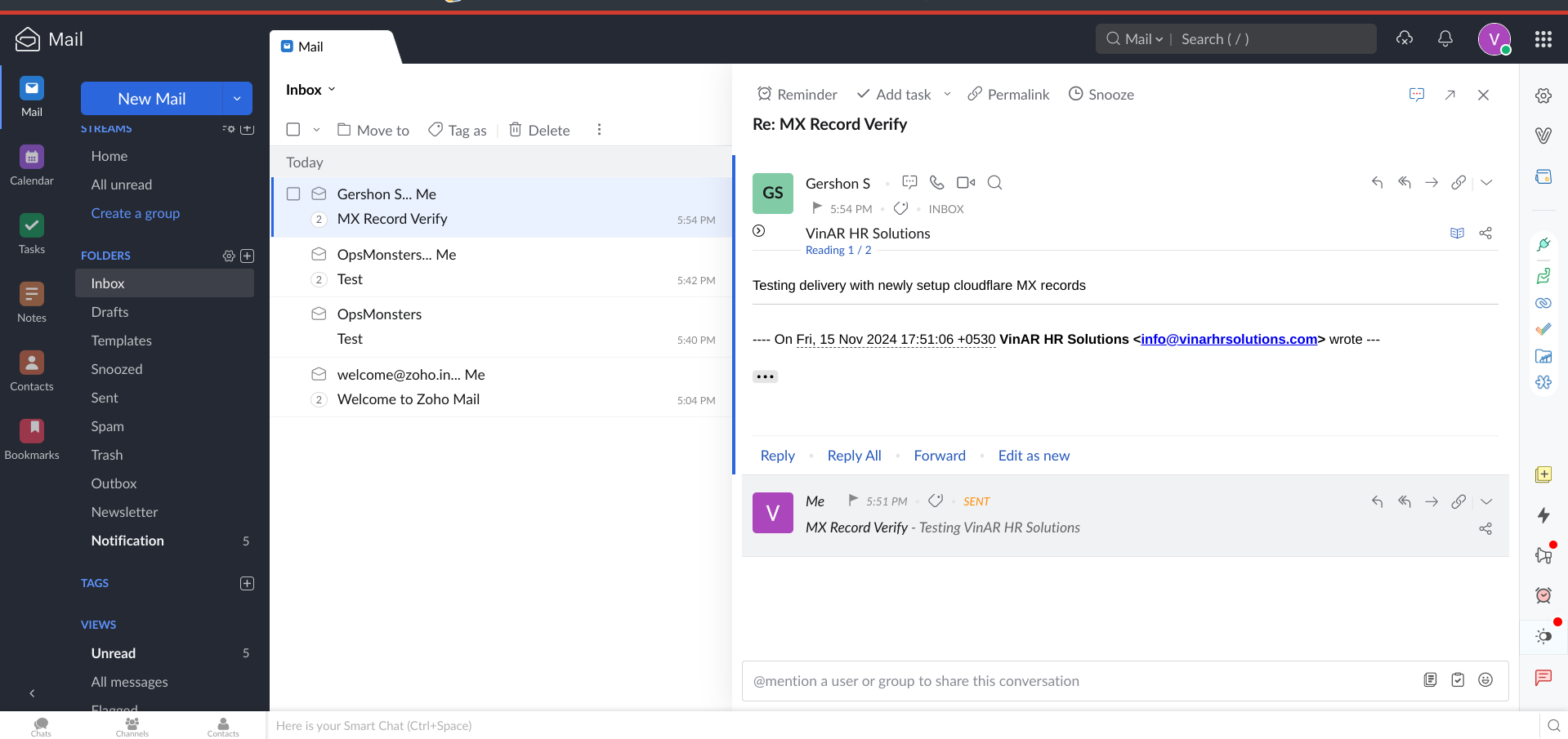Expand the trimmed quoted text ellipsis
The height and width of the screenshot is (739, 1568).
(765, 376)
